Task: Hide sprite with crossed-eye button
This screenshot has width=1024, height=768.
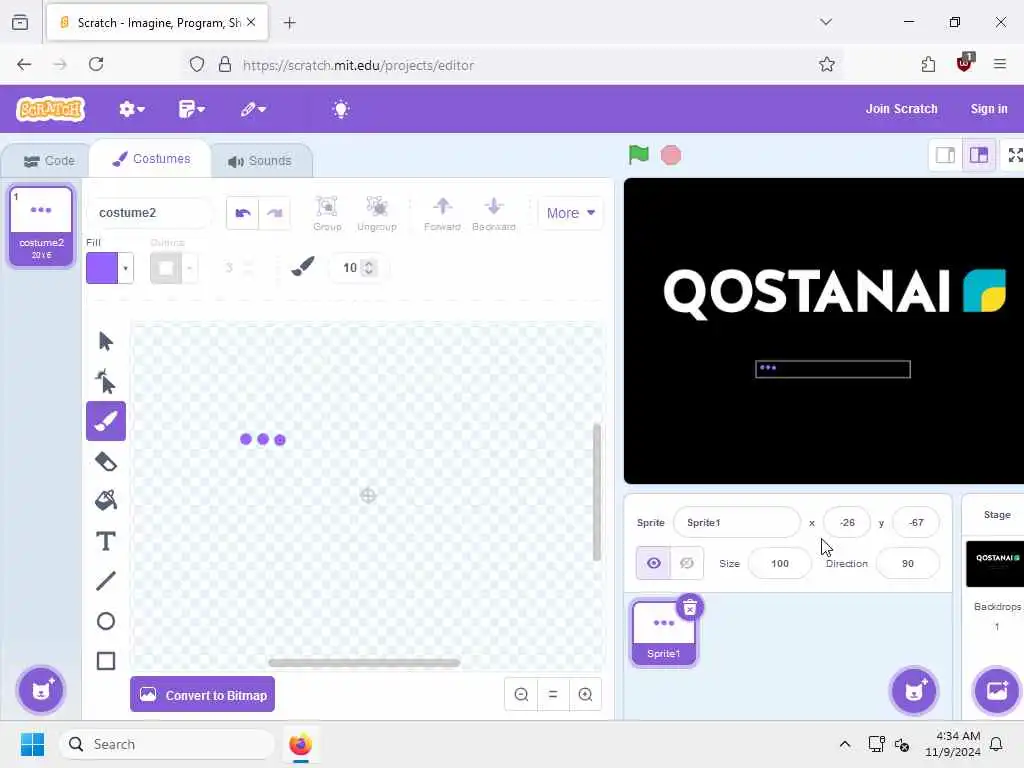Action: [x=687, y=564]
